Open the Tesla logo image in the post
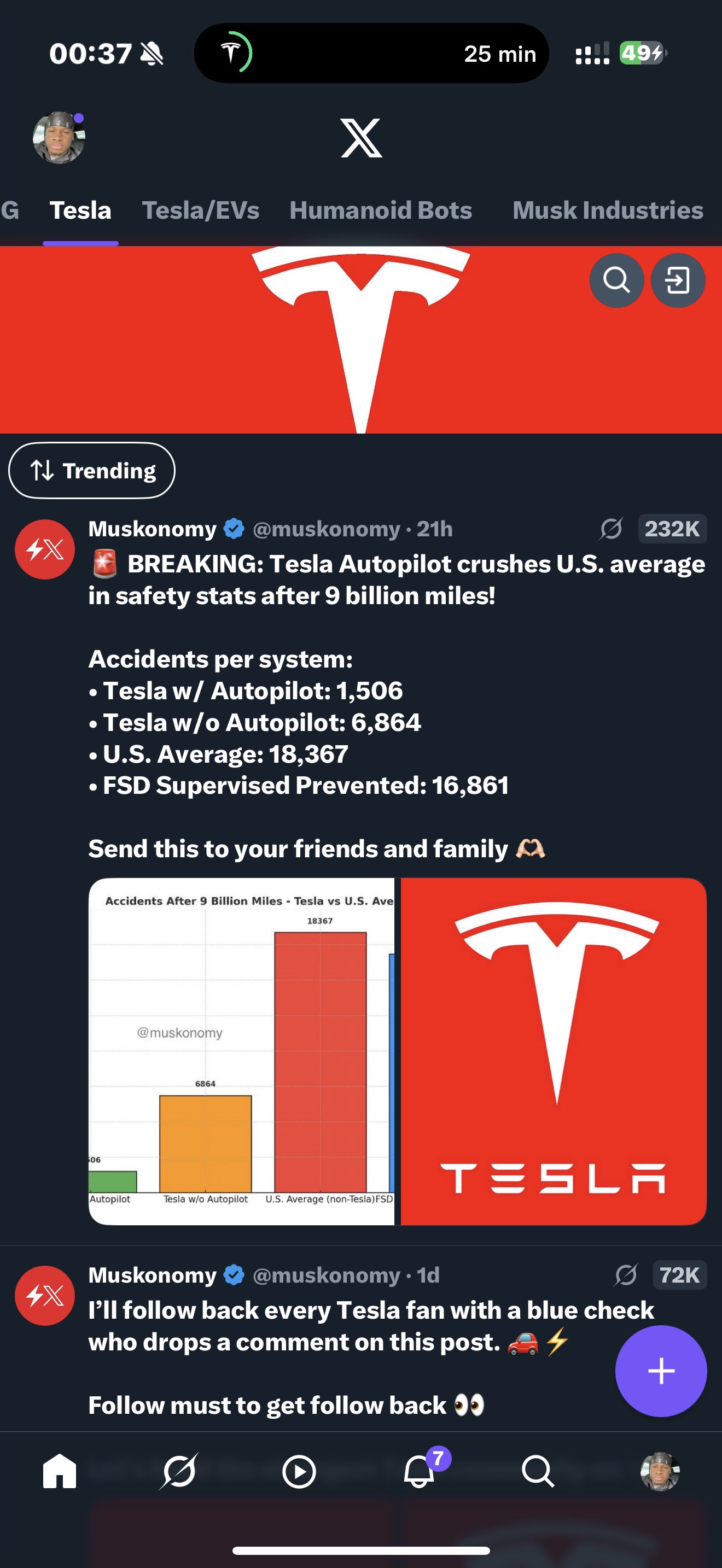The width and height of the screenshot is (722, 1568). (x=554, y=1051)
